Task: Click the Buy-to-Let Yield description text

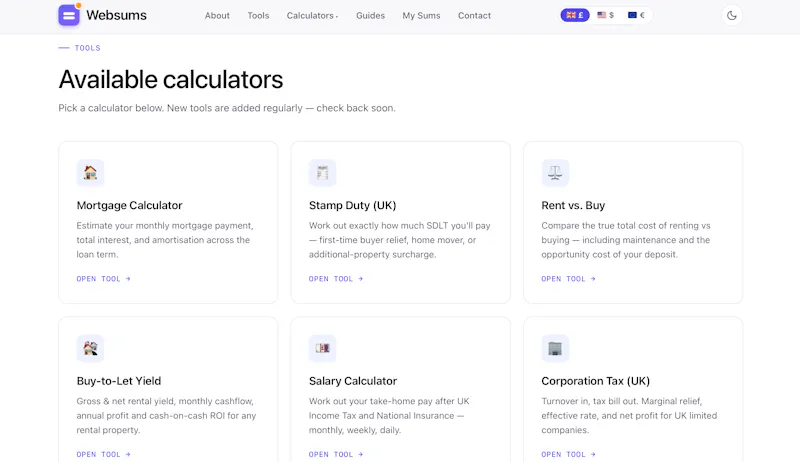Action: (166, 416)
